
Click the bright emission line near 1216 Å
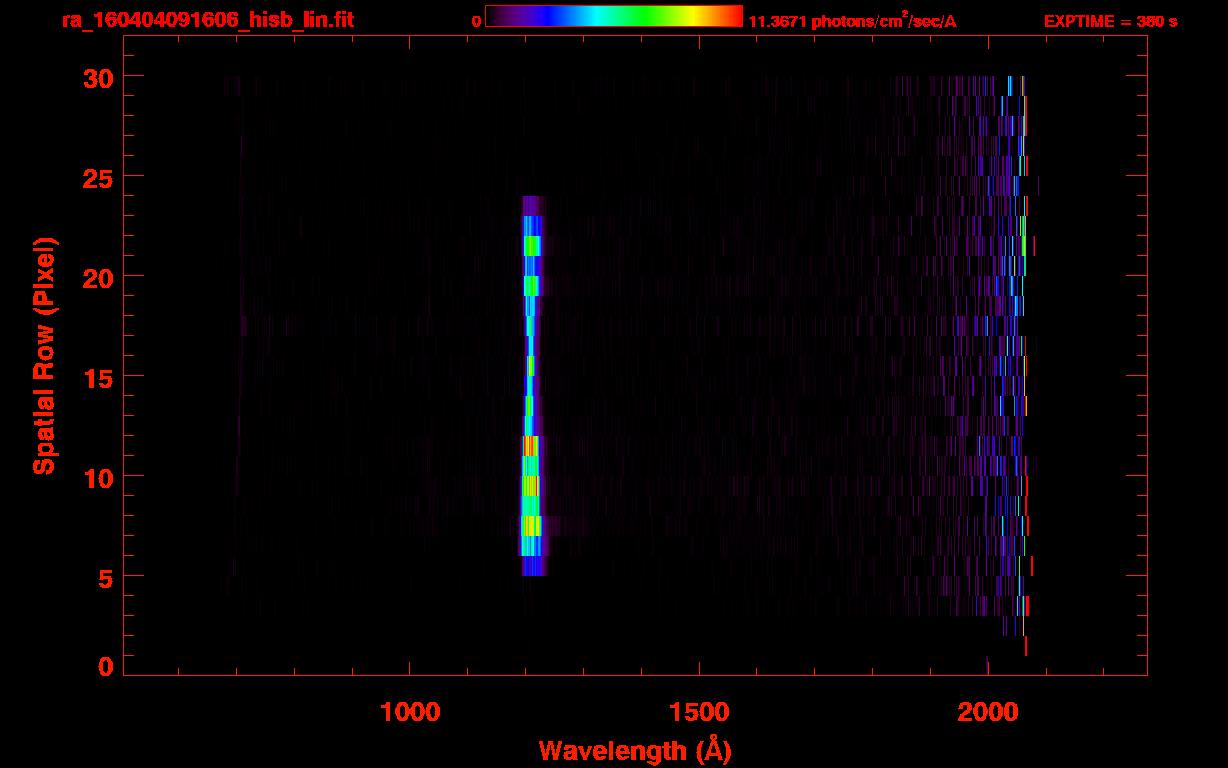531,385
